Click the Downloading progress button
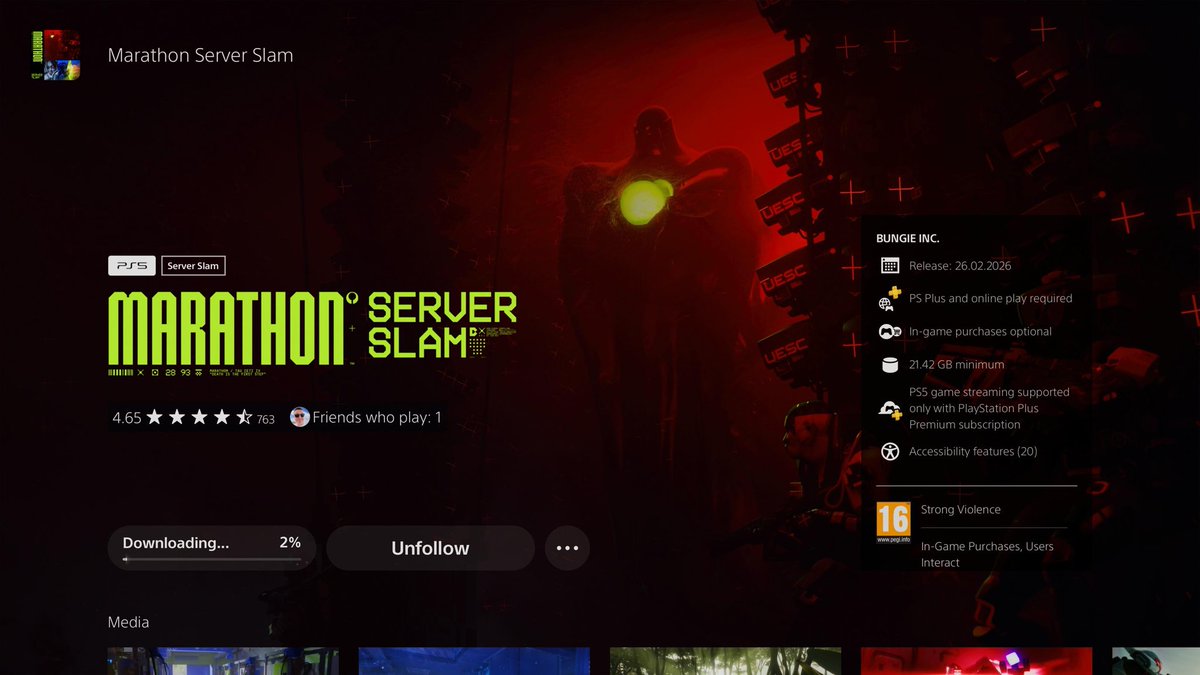 [211, 548]
